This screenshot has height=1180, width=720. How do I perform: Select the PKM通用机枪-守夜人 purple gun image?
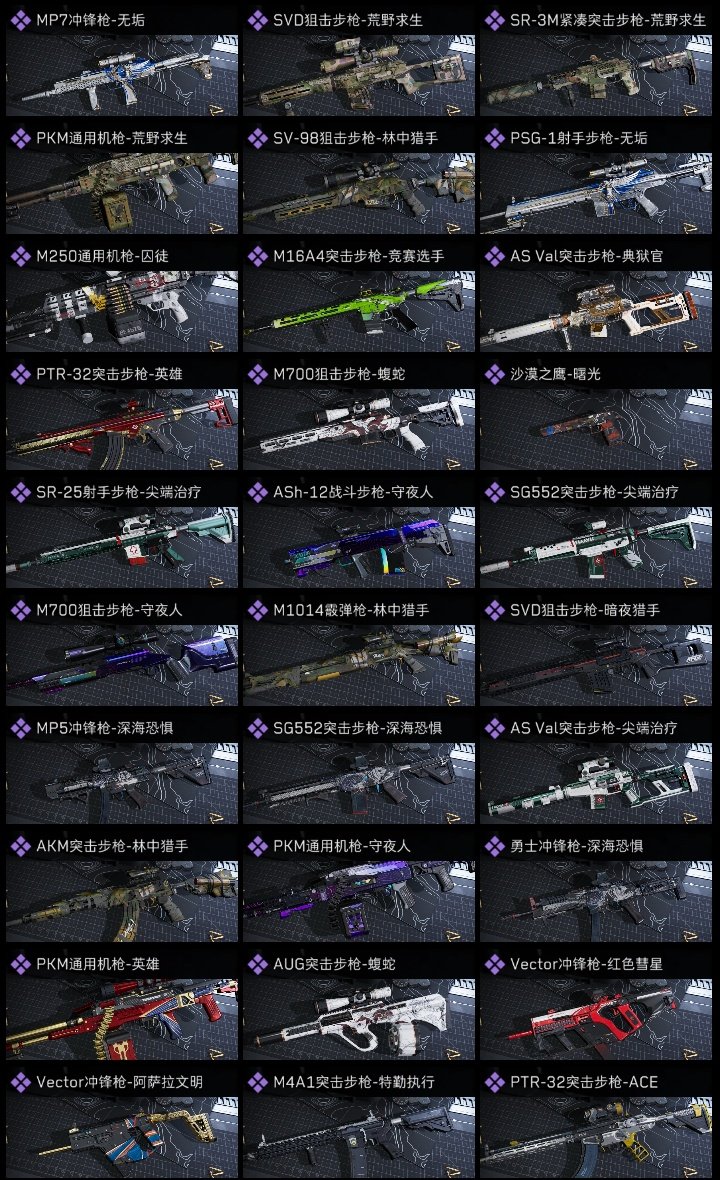359,902
